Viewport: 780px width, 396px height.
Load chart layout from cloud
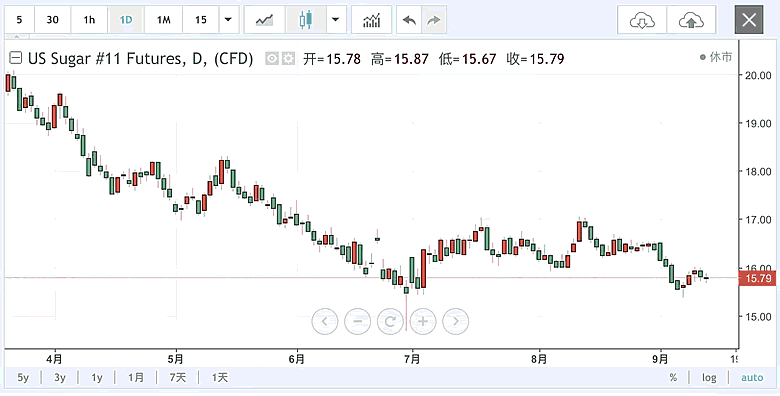(x=642, y=20)
